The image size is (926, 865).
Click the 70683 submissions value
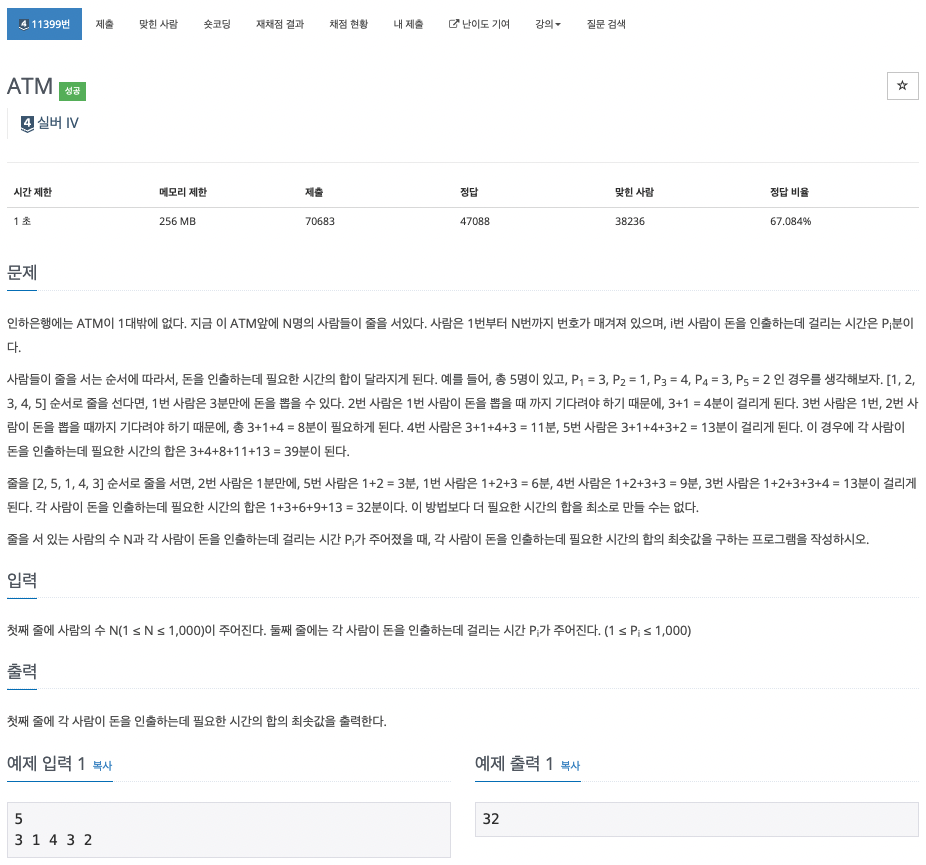pos(319,221)
